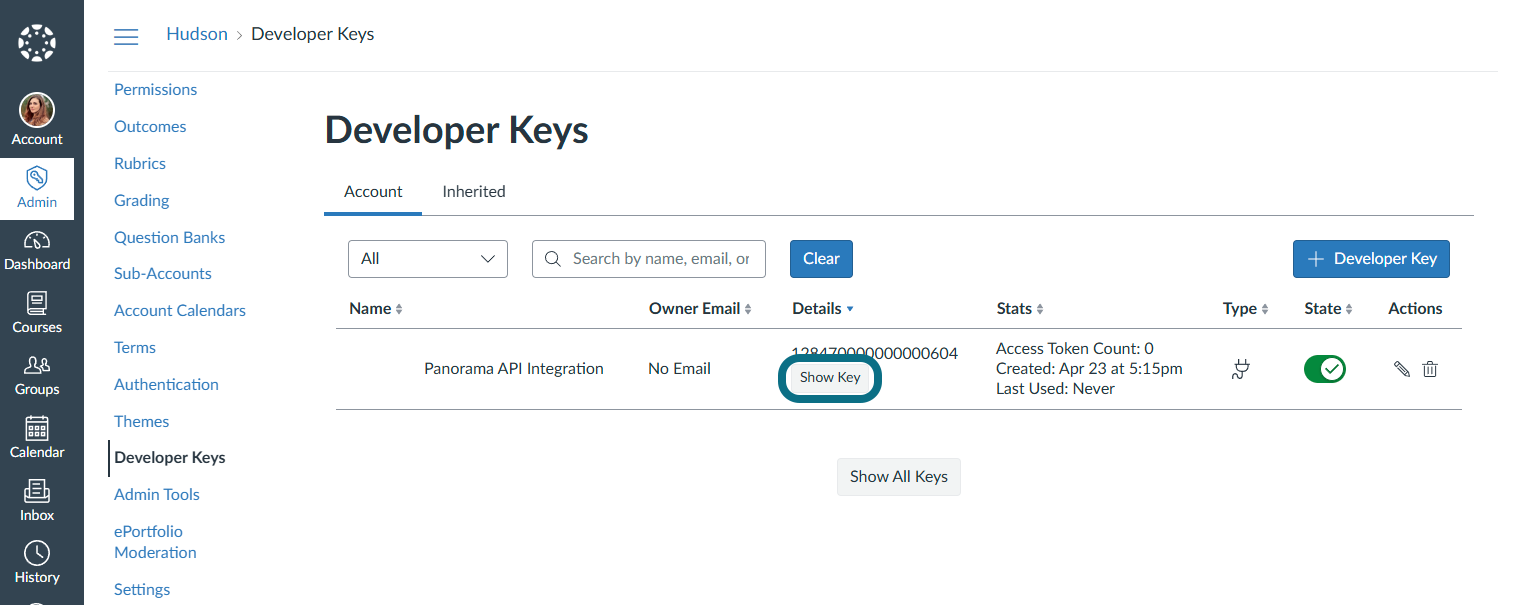Add a new Developer Key
Image resolution: width=1522 pixels, height=605 pixels.
coord(1371,258)
